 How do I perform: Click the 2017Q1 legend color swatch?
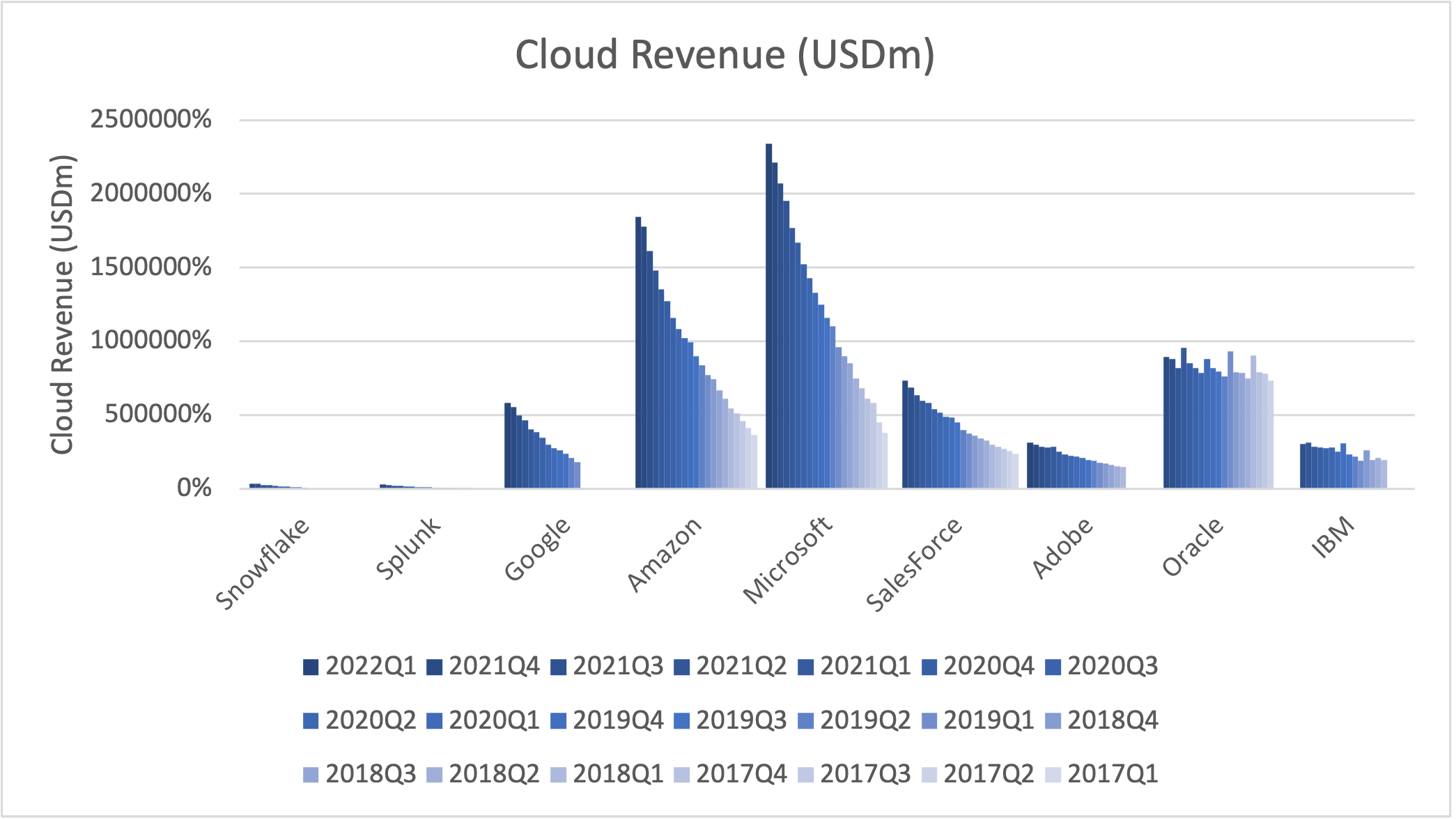(x=1053, y=774)
